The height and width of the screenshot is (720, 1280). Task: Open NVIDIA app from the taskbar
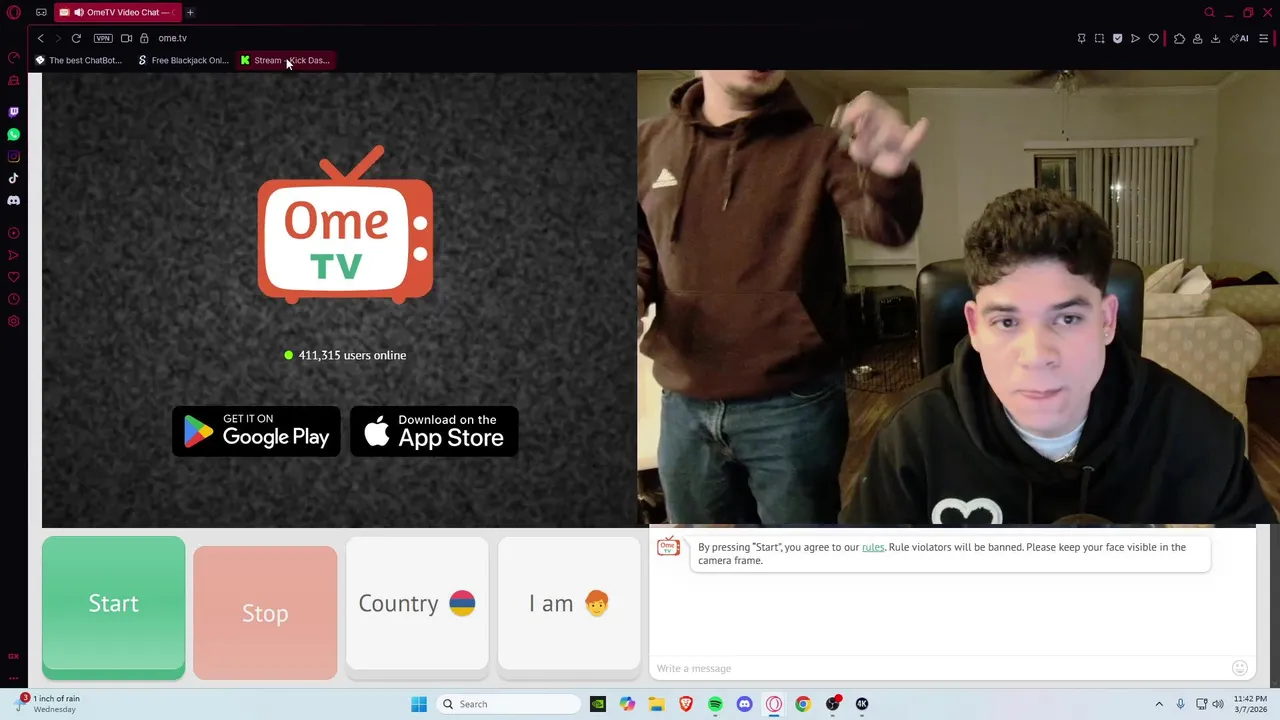[x=598, y=704]
